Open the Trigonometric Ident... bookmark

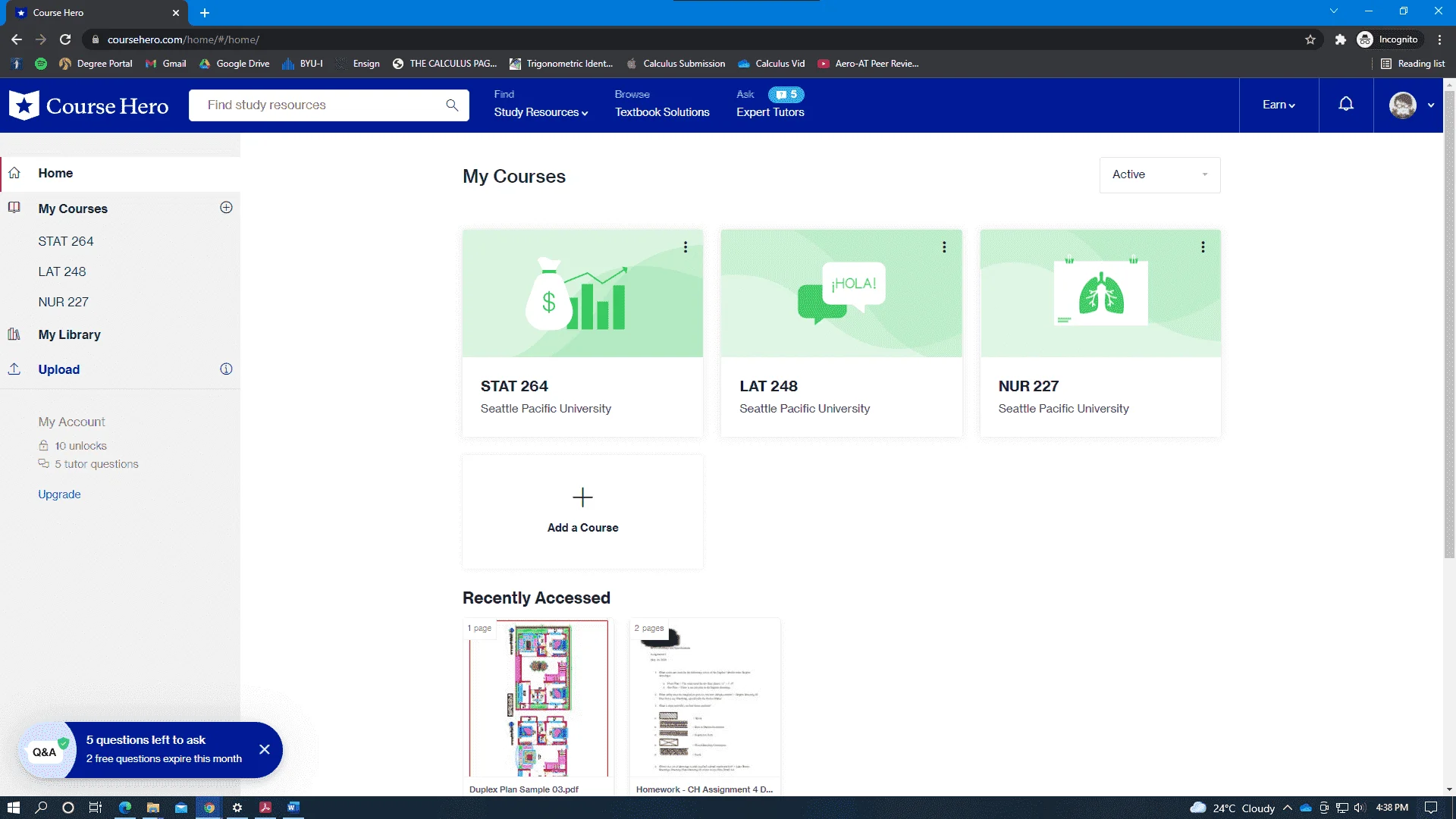point(561,64)
